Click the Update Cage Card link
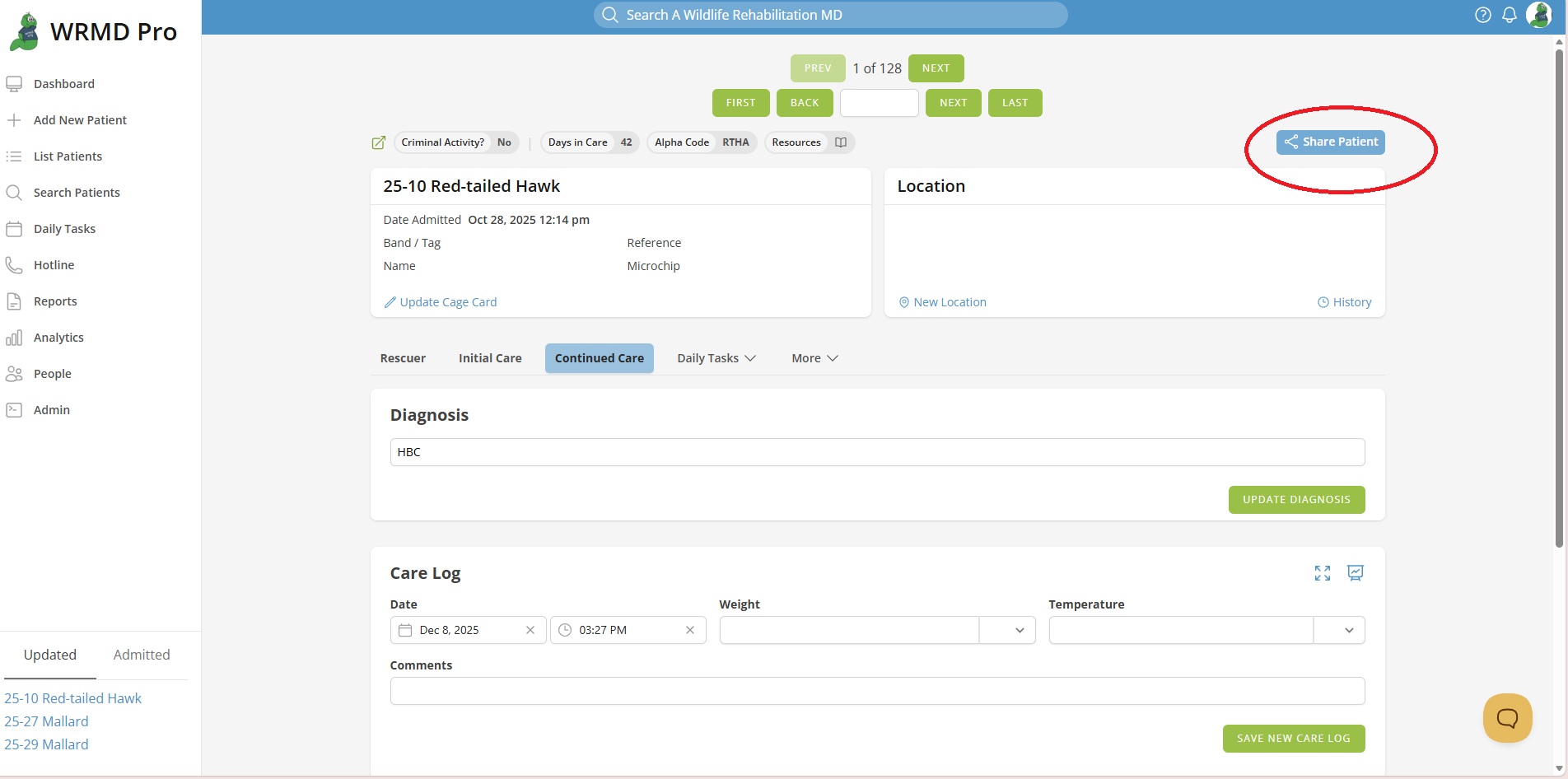Image resolution: width=1568 pixels, height=779 pixels. point(441,302)
